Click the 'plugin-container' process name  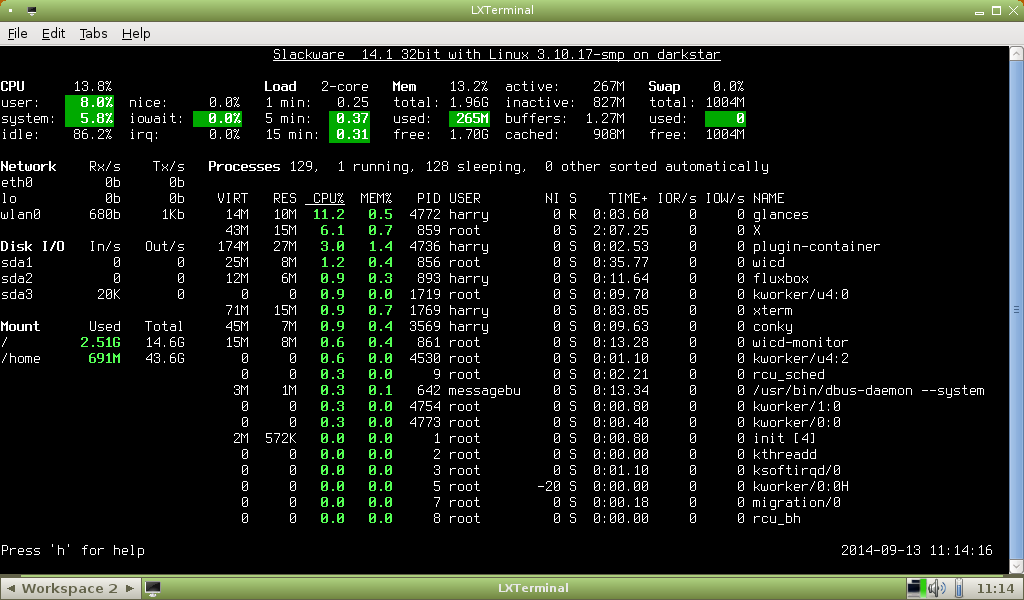pyautogui.click(x=816, y=247)
